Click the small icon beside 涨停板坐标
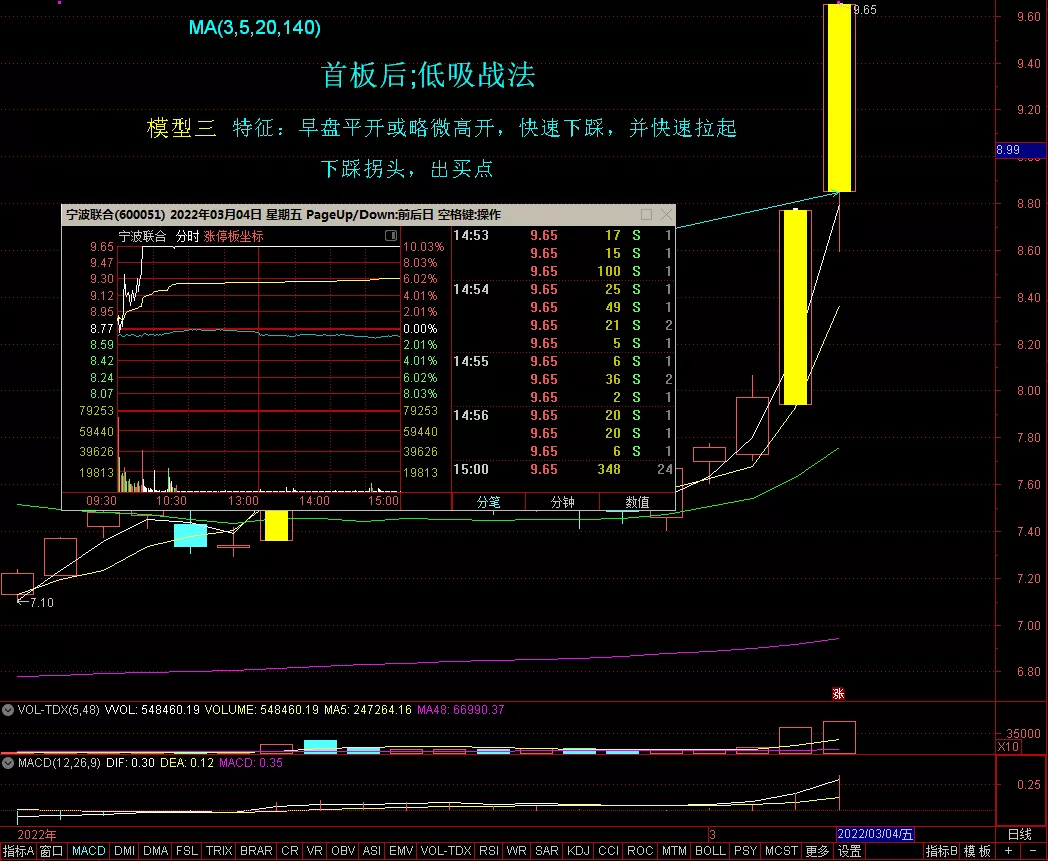This screenshot has height=861, width=1048. tap(391, 235)
